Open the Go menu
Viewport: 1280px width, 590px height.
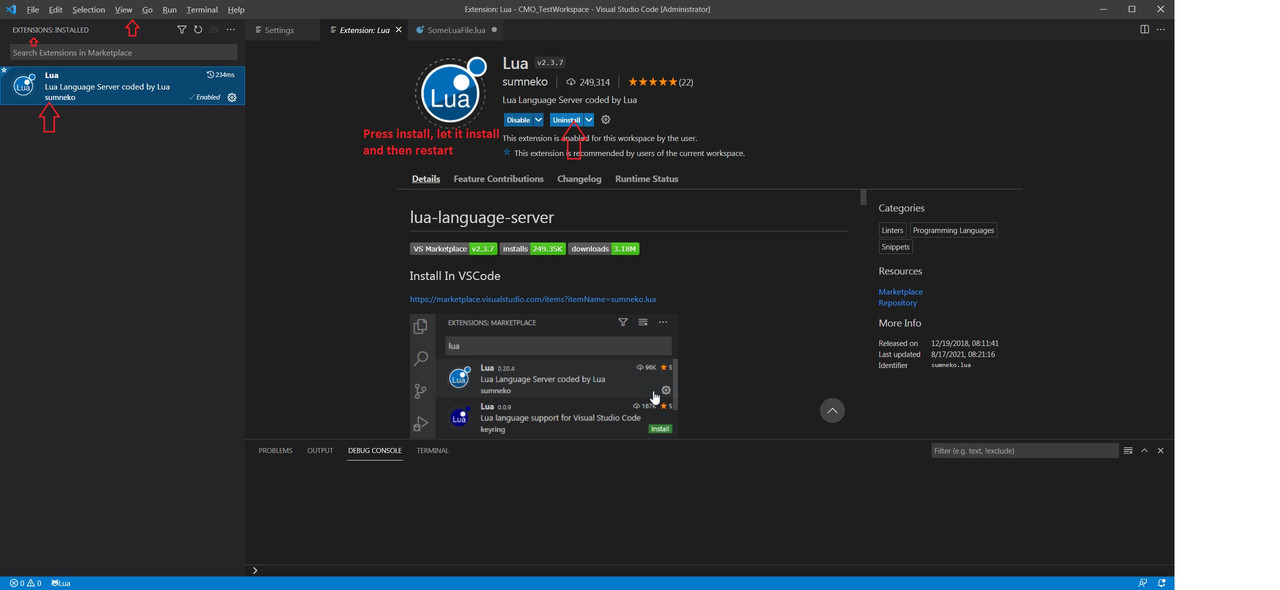pos(147,9)
